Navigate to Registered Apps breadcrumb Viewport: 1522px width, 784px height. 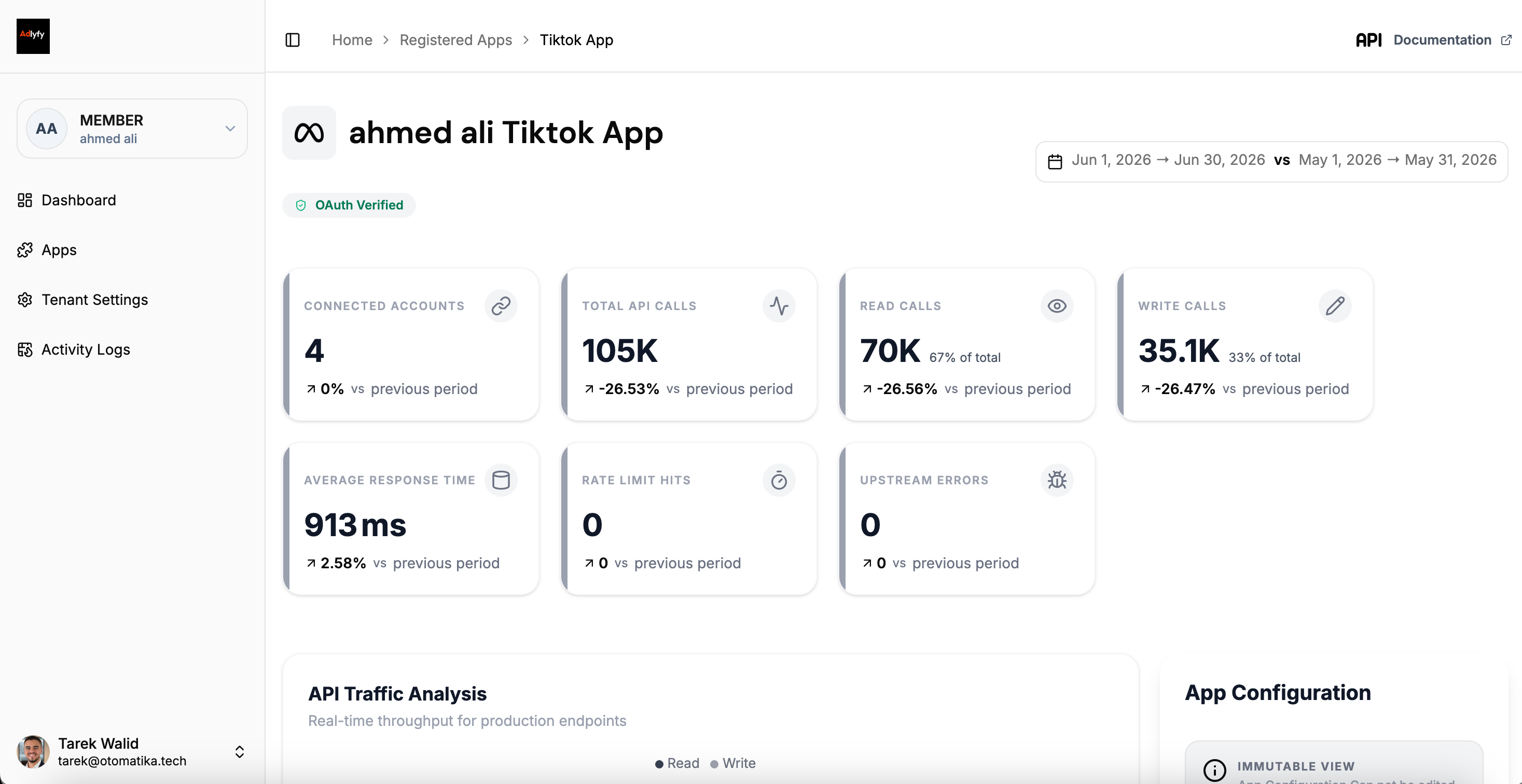pyautogui.click(x=455, y=40)
